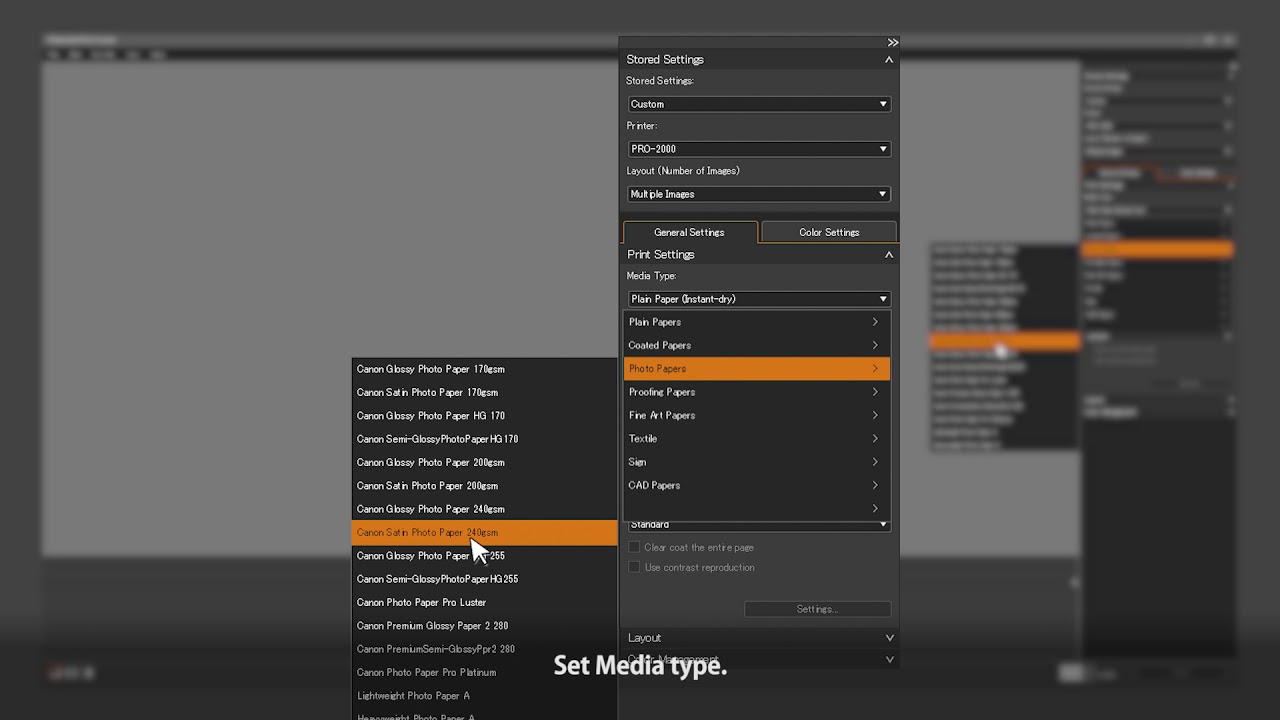This screenshot has height=720, width=1280.
Task: Enable Use contrast reproduction checkbox
Action: point(634,567)
